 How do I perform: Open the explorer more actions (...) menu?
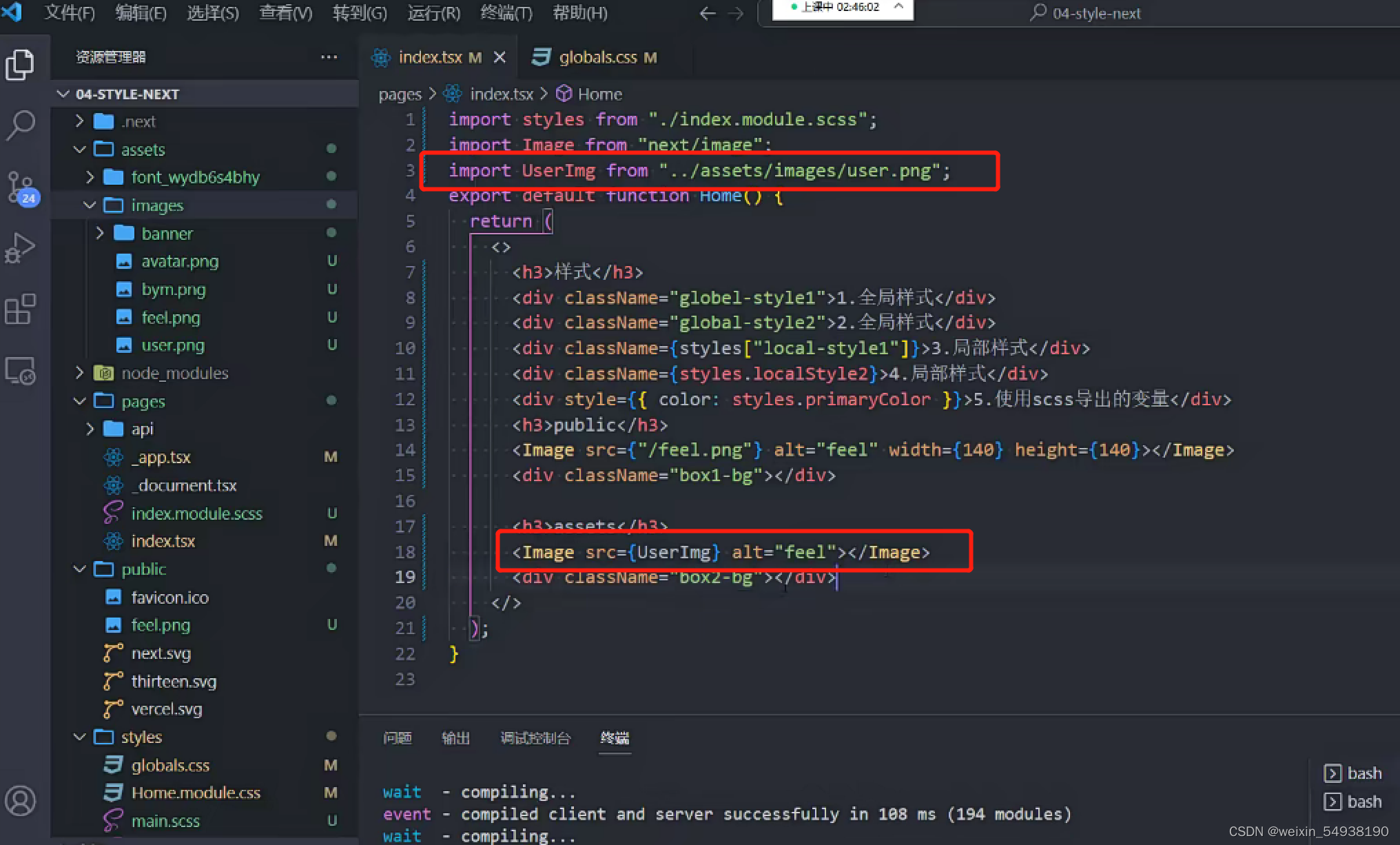[329, 57]
